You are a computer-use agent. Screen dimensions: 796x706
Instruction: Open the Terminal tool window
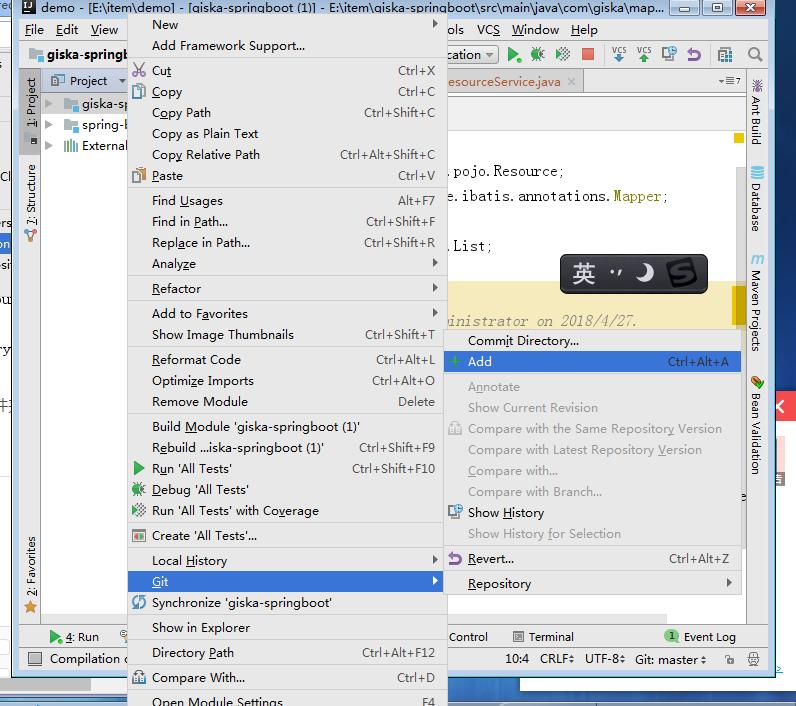543,636
